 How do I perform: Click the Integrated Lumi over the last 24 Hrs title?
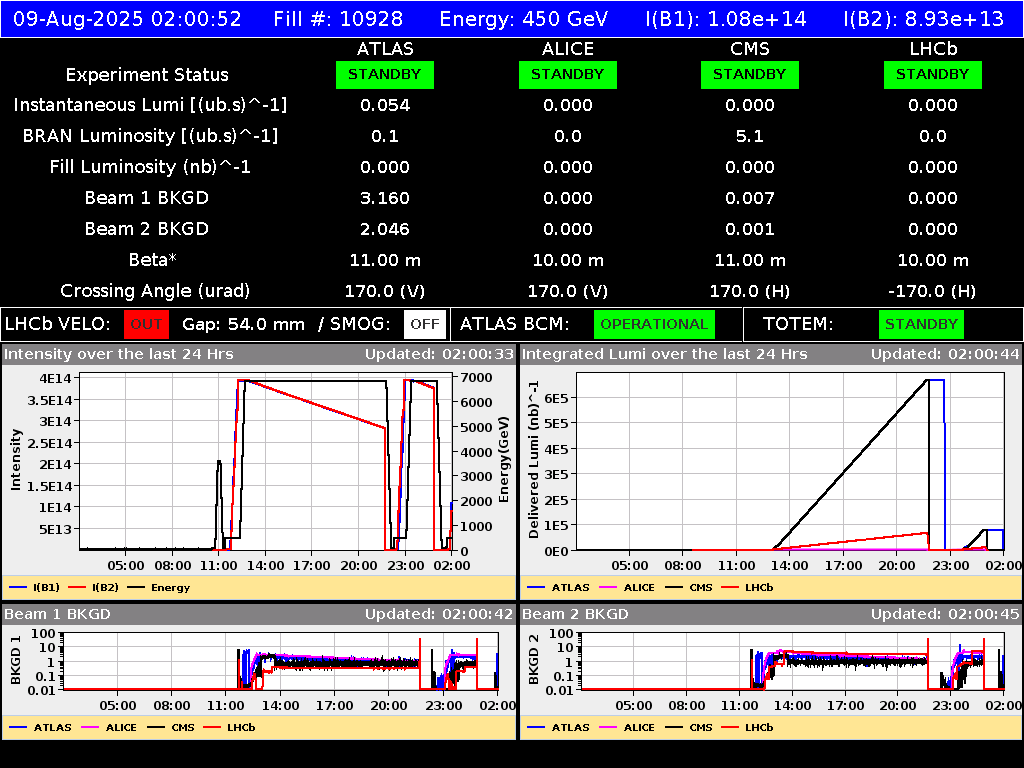pyautogui.click(x=665, y=354)
